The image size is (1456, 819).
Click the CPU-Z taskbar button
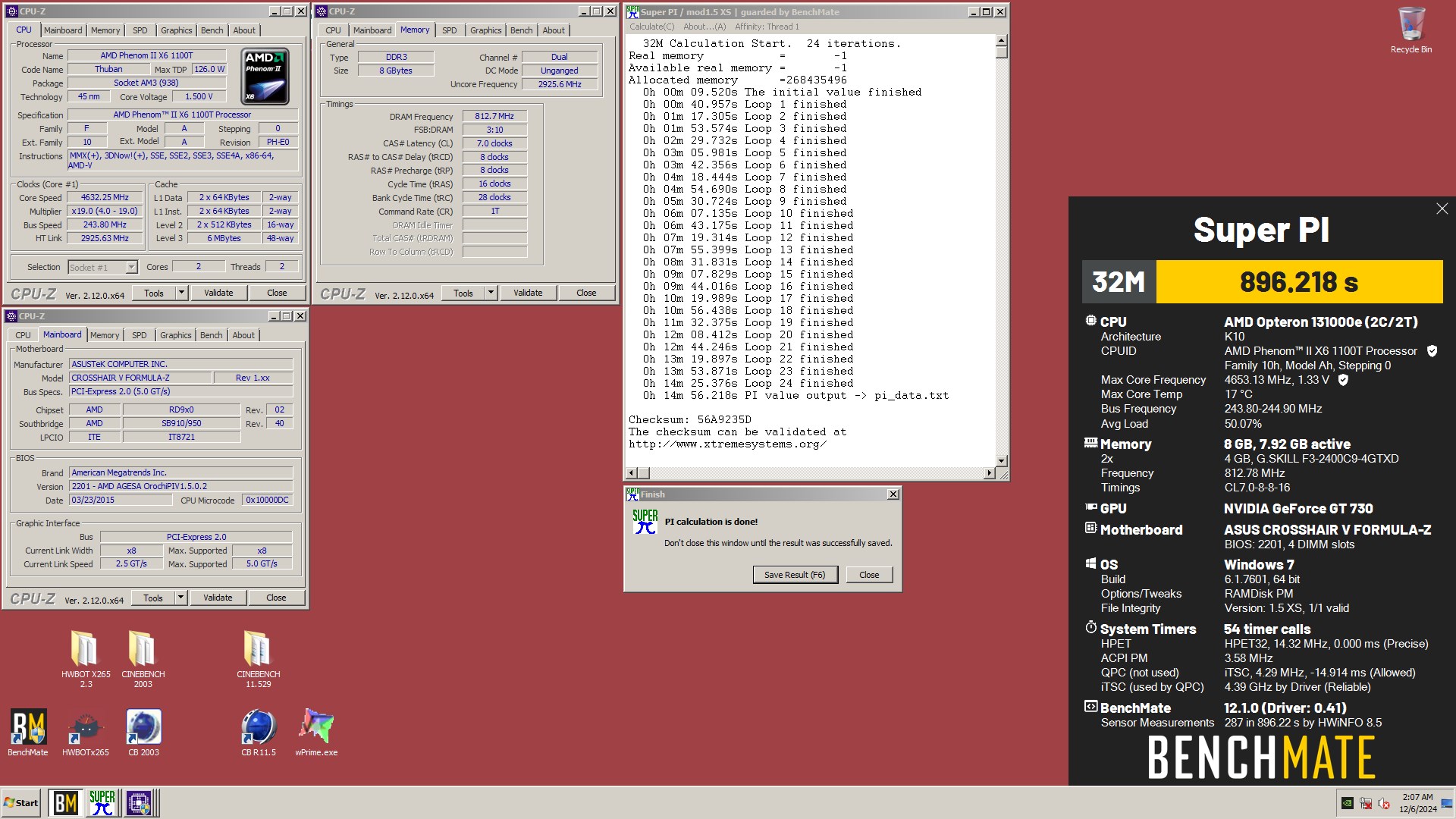pos(140,803)
